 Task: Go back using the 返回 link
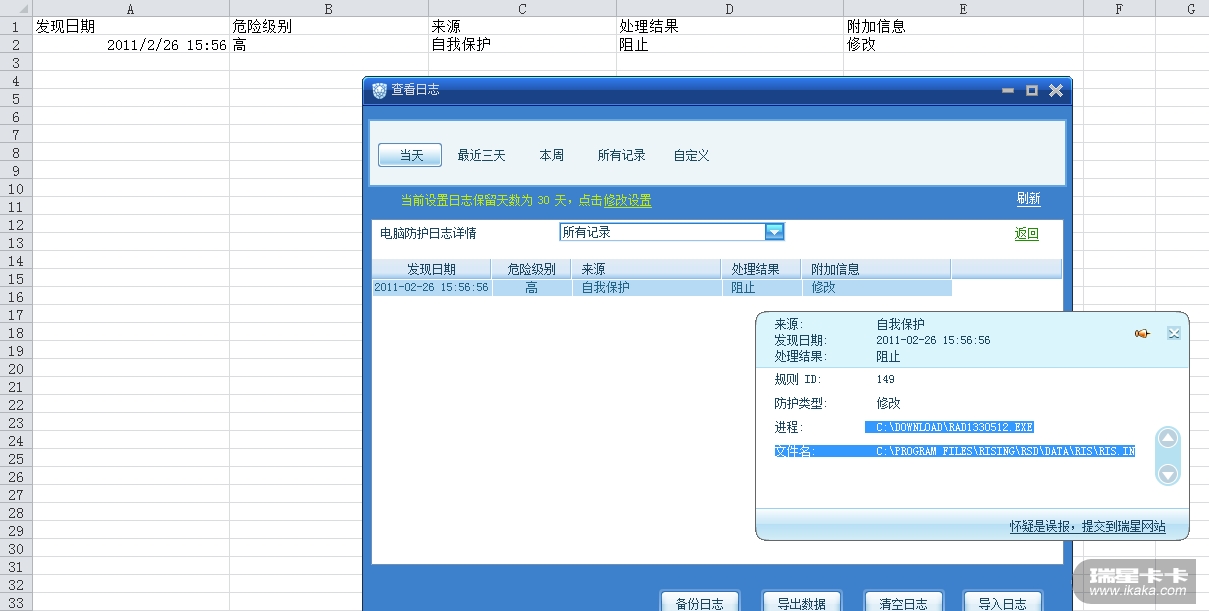[1026, 234]
